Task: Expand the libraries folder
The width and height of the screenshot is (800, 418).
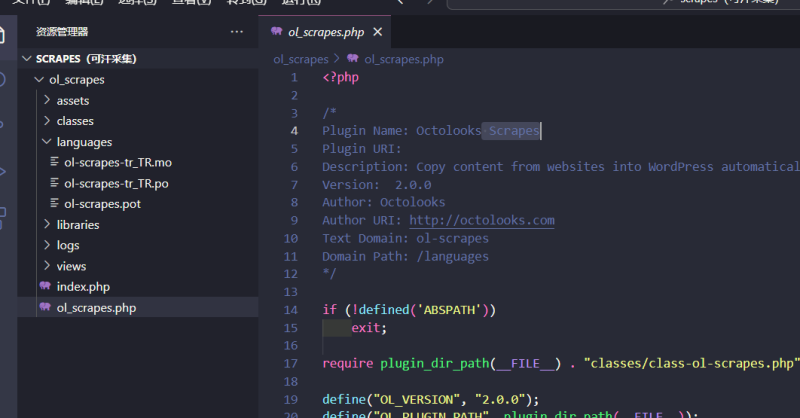Action: [47, 224]
